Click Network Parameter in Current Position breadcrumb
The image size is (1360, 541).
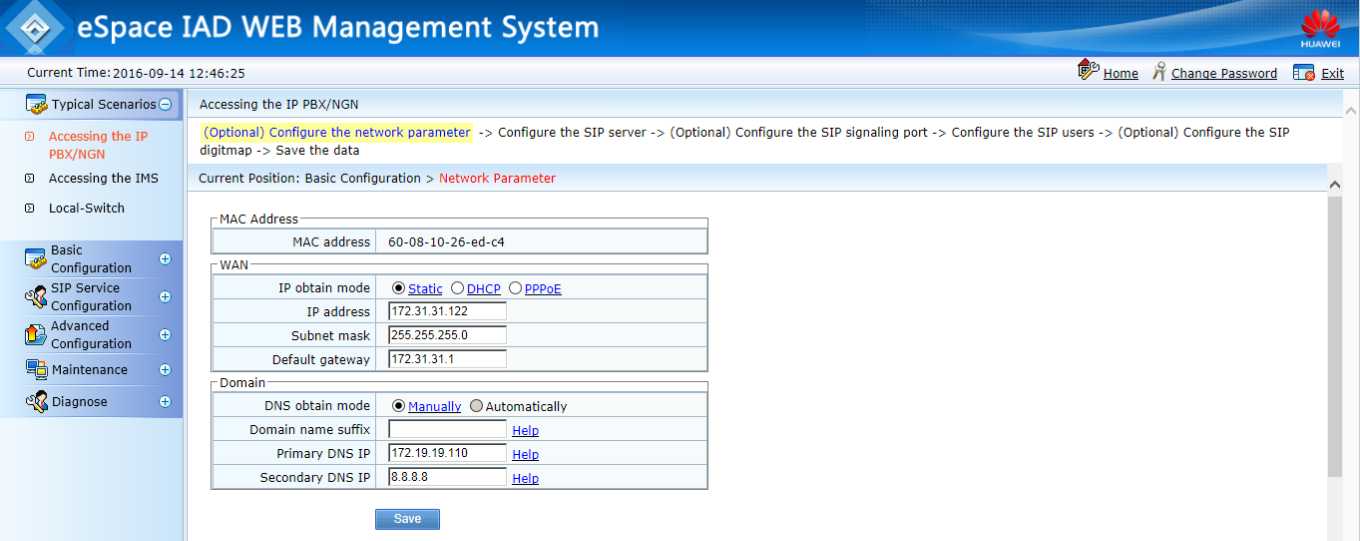click(497, 178)
